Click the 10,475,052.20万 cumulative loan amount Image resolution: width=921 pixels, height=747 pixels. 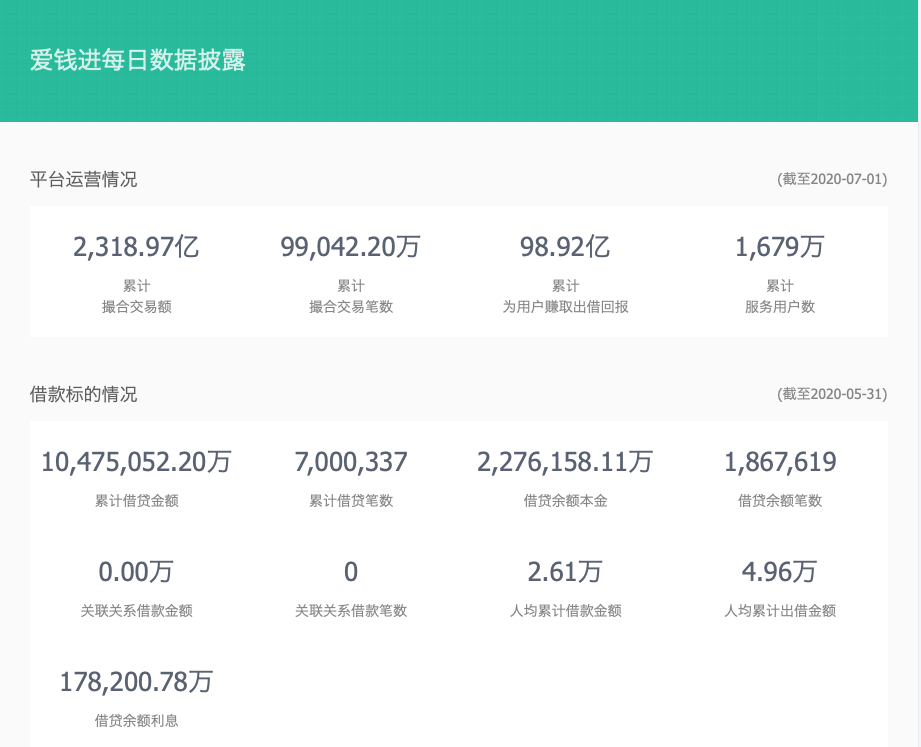pos(136,461)
